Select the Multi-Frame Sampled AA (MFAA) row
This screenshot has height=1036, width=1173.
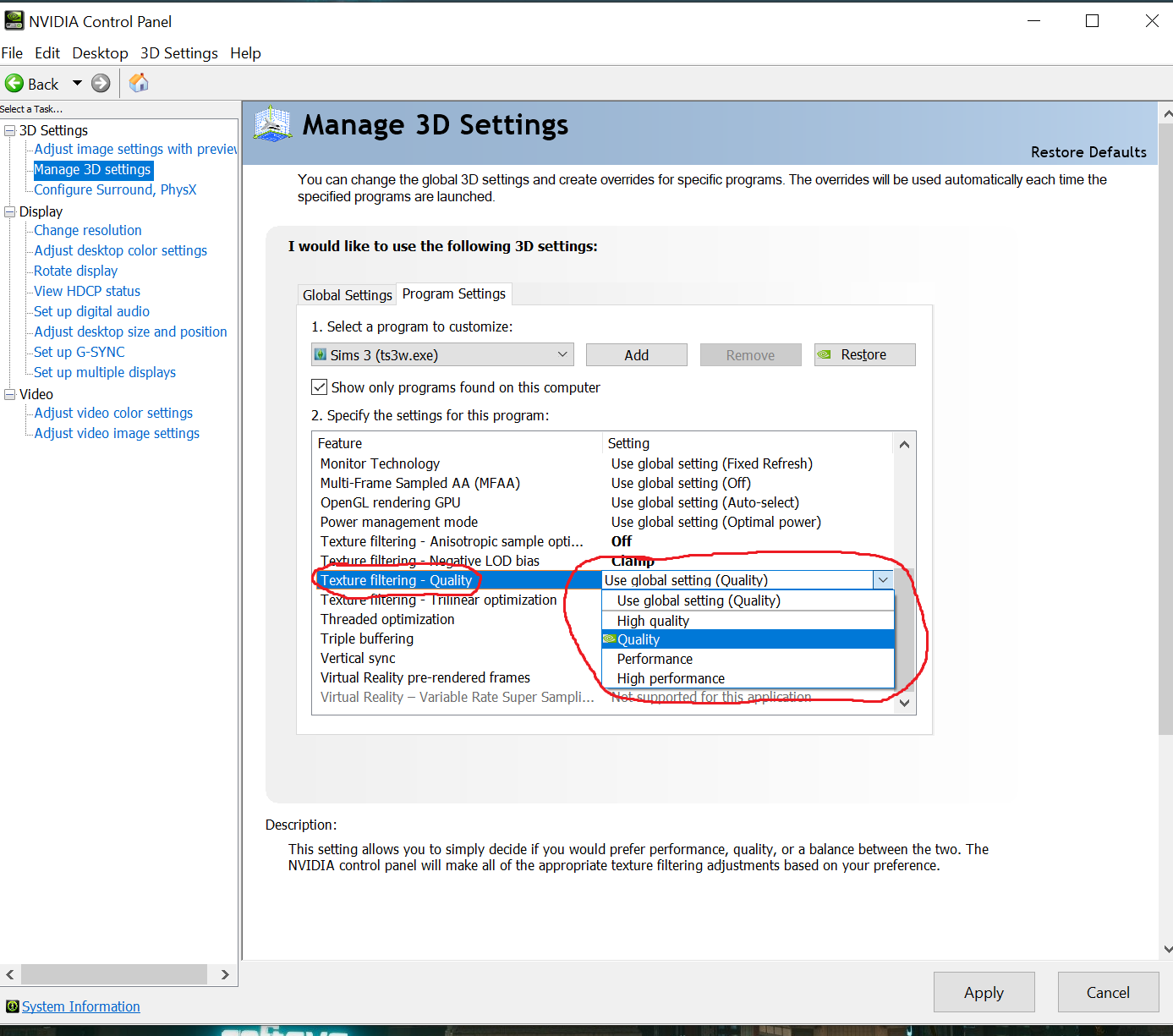(604, 483)
